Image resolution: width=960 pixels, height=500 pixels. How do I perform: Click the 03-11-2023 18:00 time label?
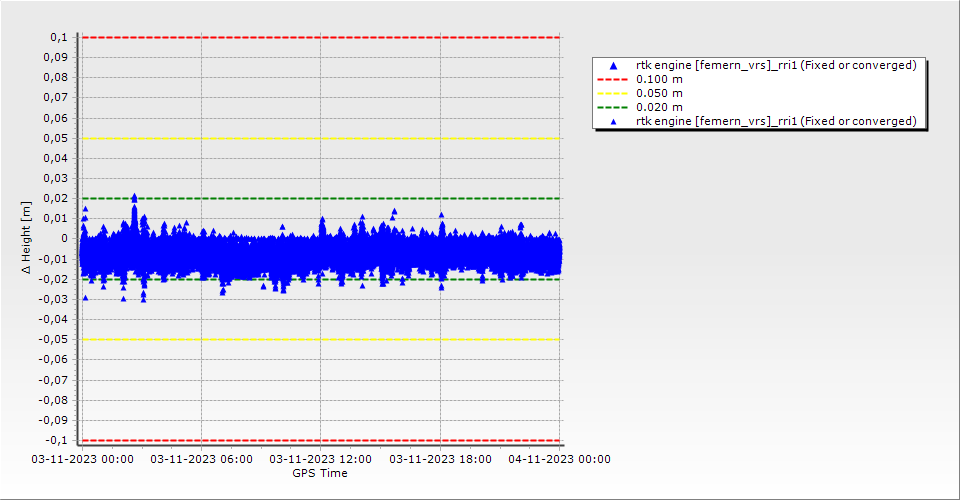pyautogui.click(x=440, y=459)
